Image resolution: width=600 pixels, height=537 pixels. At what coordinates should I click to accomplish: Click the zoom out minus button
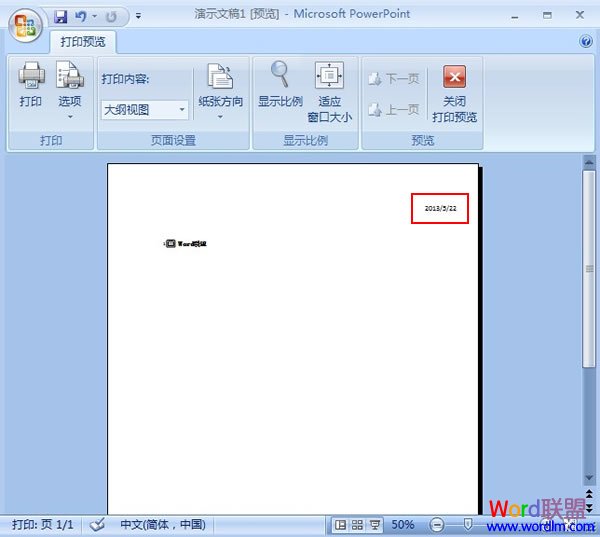click(436, 525)
